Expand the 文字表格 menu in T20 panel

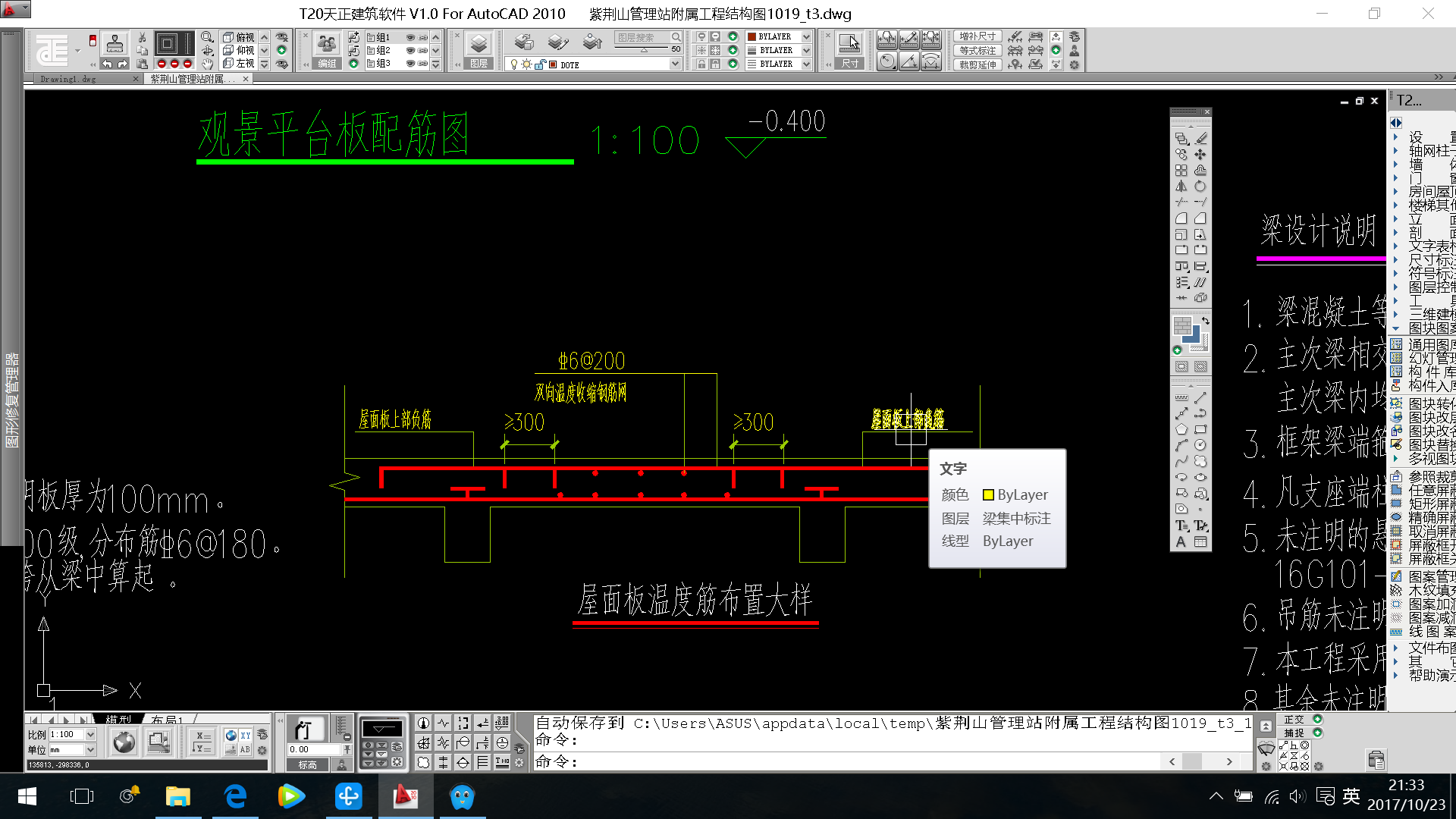pyautogui.click(x=1424, y=246)
